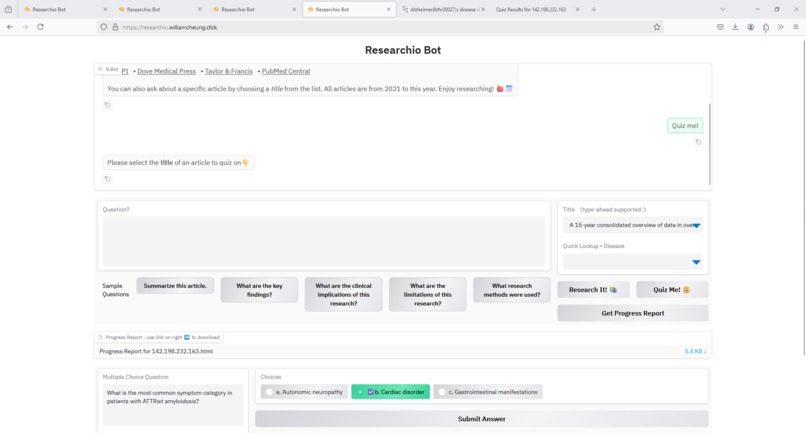Screen dimensions: 806x433
Task: Open the Pocket save icon
Action: click(720, 27)
